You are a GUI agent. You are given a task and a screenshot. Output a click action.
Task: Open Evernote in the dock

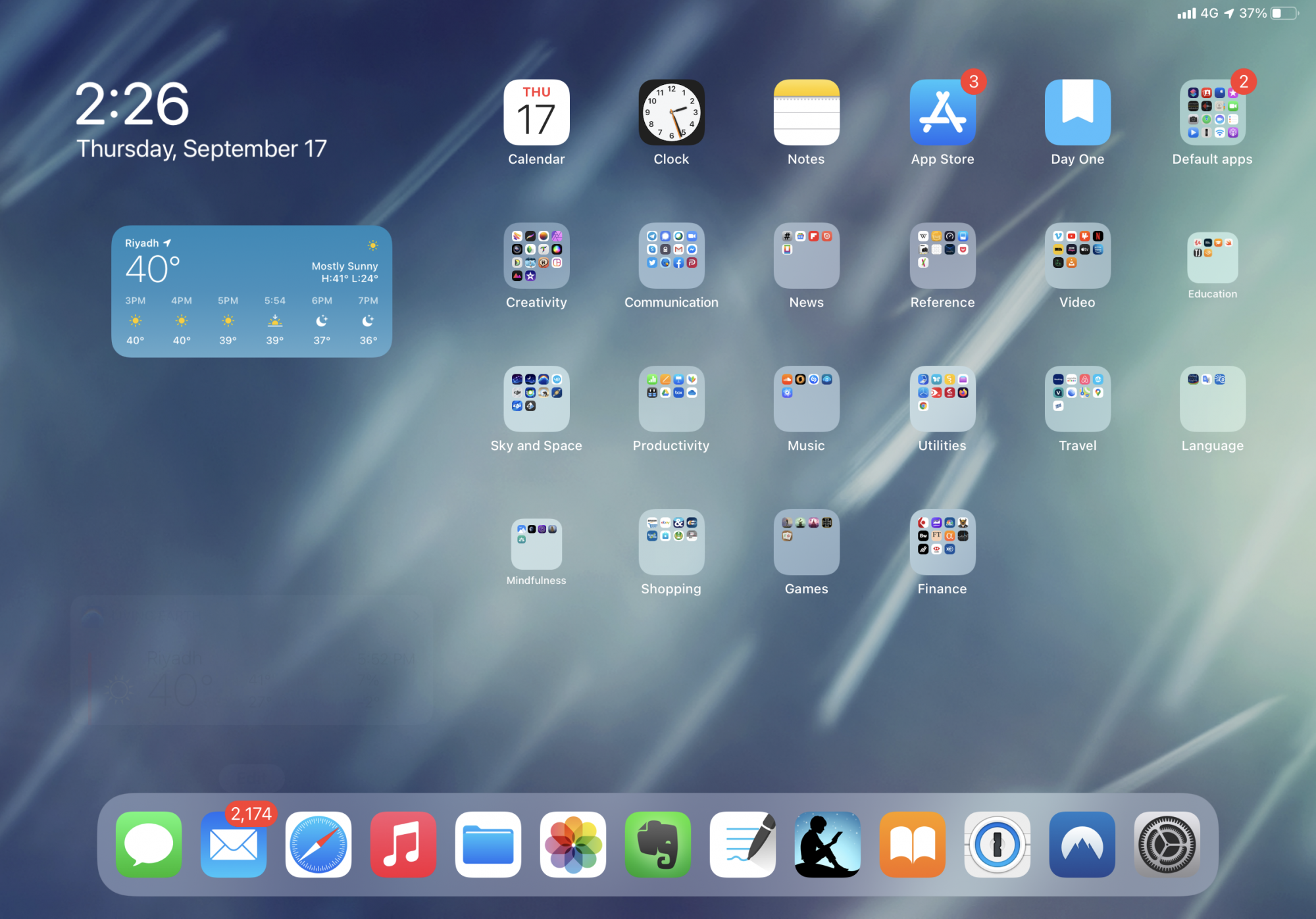pyautogui.click(x=657, y=844)
